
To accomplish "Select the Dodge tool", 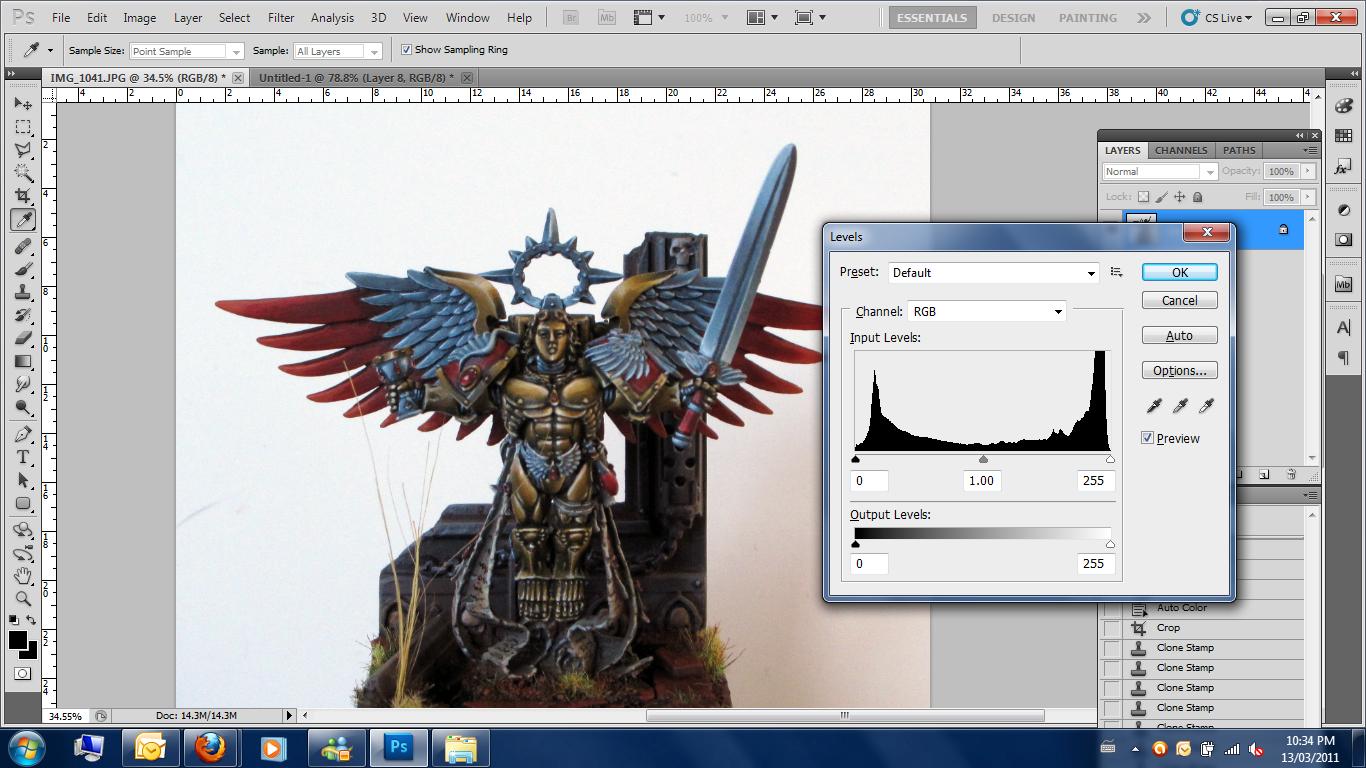I will [23, 407].
